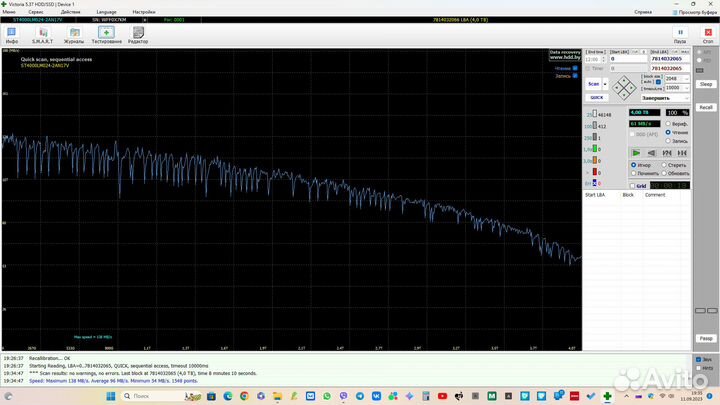The image size is (720, 405).
Task: Click the Пауза pause icon
Action: [x=680, y=34]
